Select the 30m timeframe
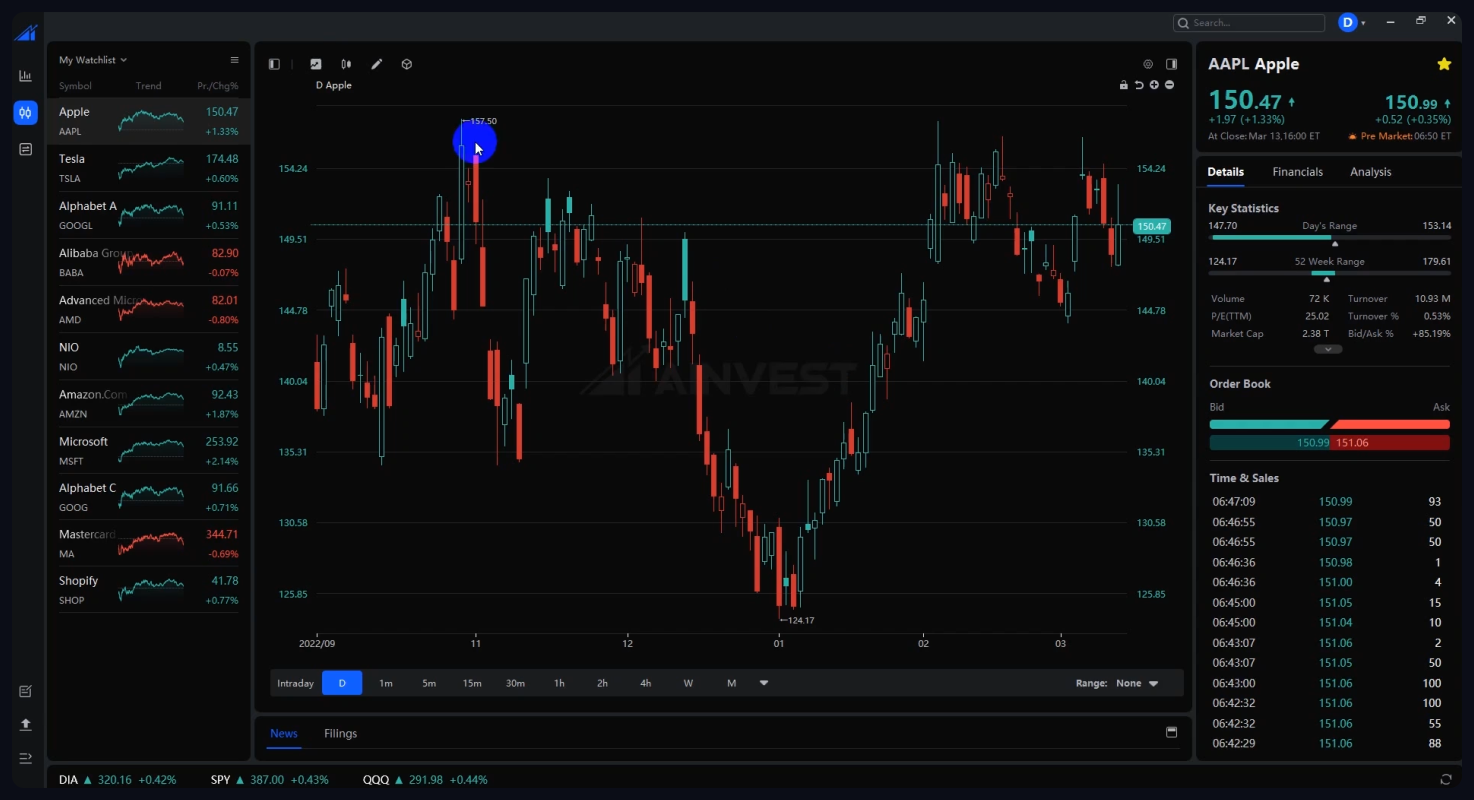 (515, 683)
